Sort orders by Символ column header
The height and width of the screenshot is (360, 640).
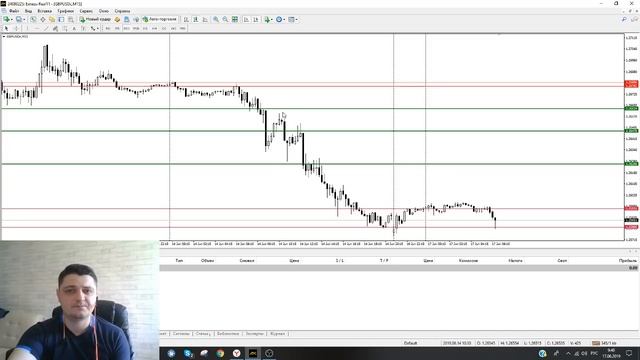(x=247, y=260)
